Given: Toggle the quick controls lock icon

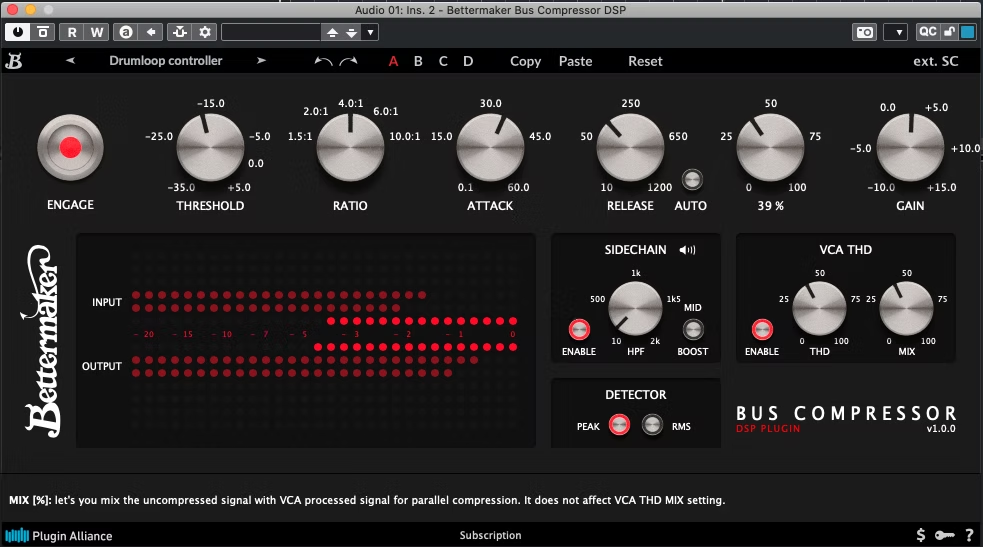Looking at the screenshot, I should (x=949, y=32).
